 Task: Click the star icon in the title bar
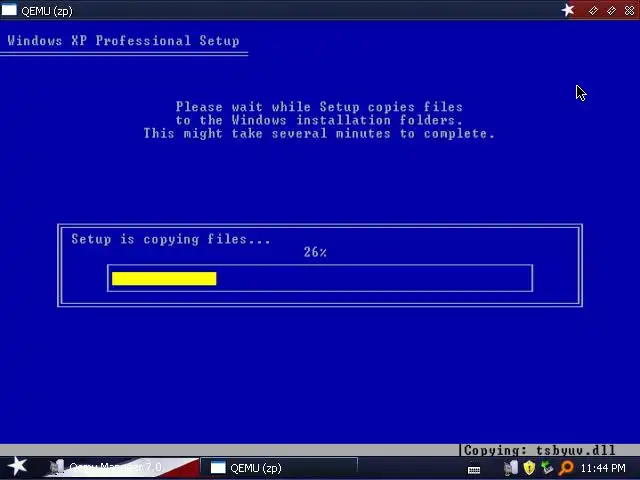[x=568, y=10]
